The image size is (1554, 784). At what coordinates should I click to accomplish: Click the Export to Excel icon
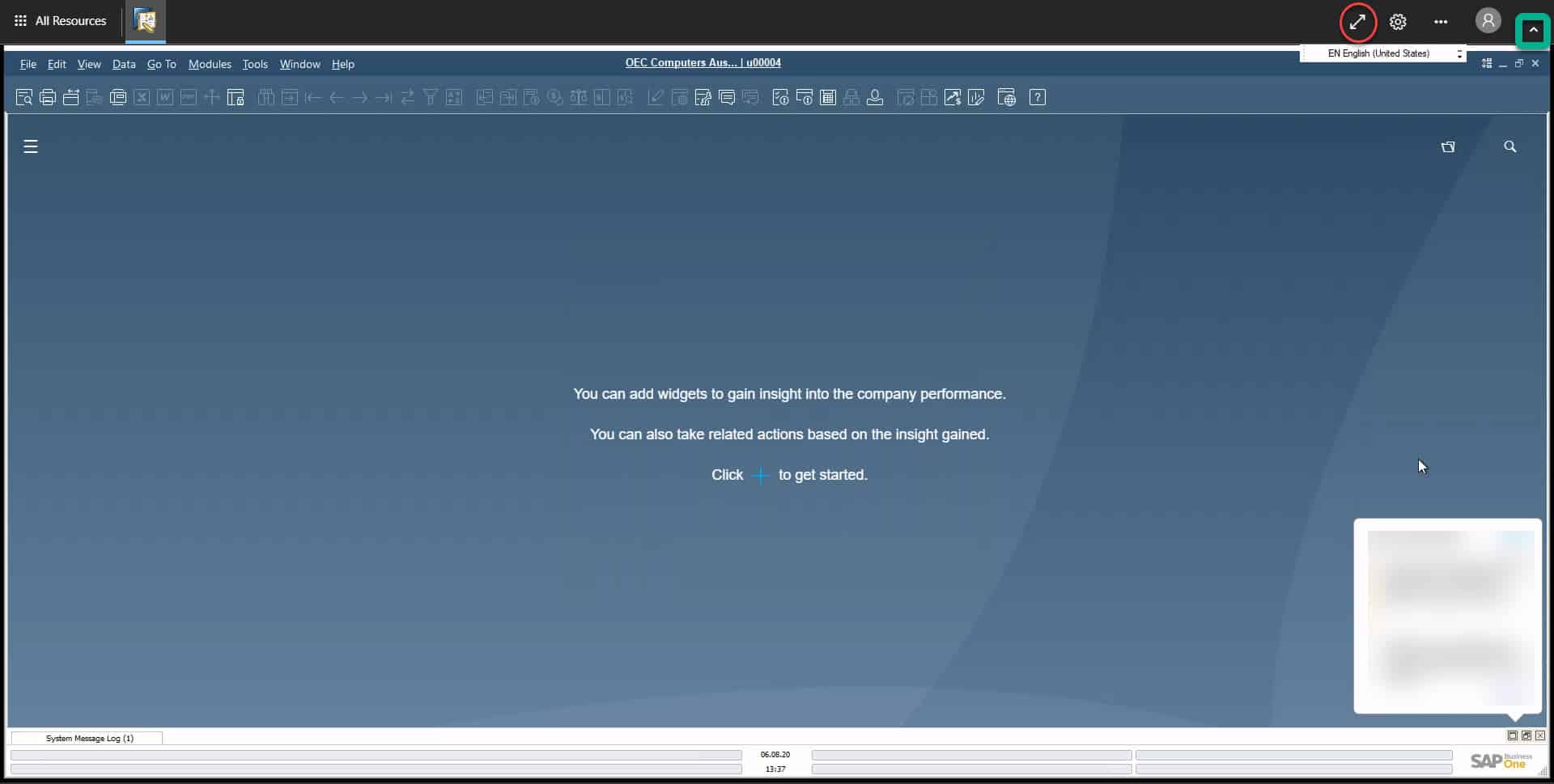tap(142, 98)
